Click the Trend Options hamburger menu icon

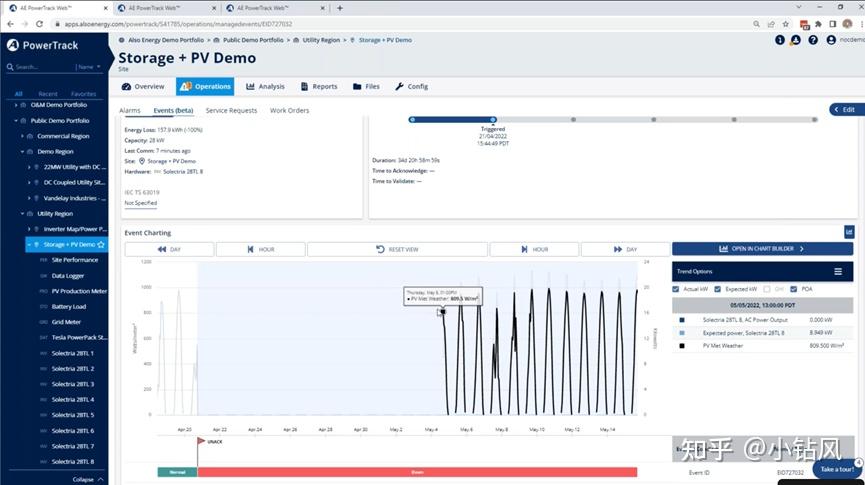click(x=838, y=271)
